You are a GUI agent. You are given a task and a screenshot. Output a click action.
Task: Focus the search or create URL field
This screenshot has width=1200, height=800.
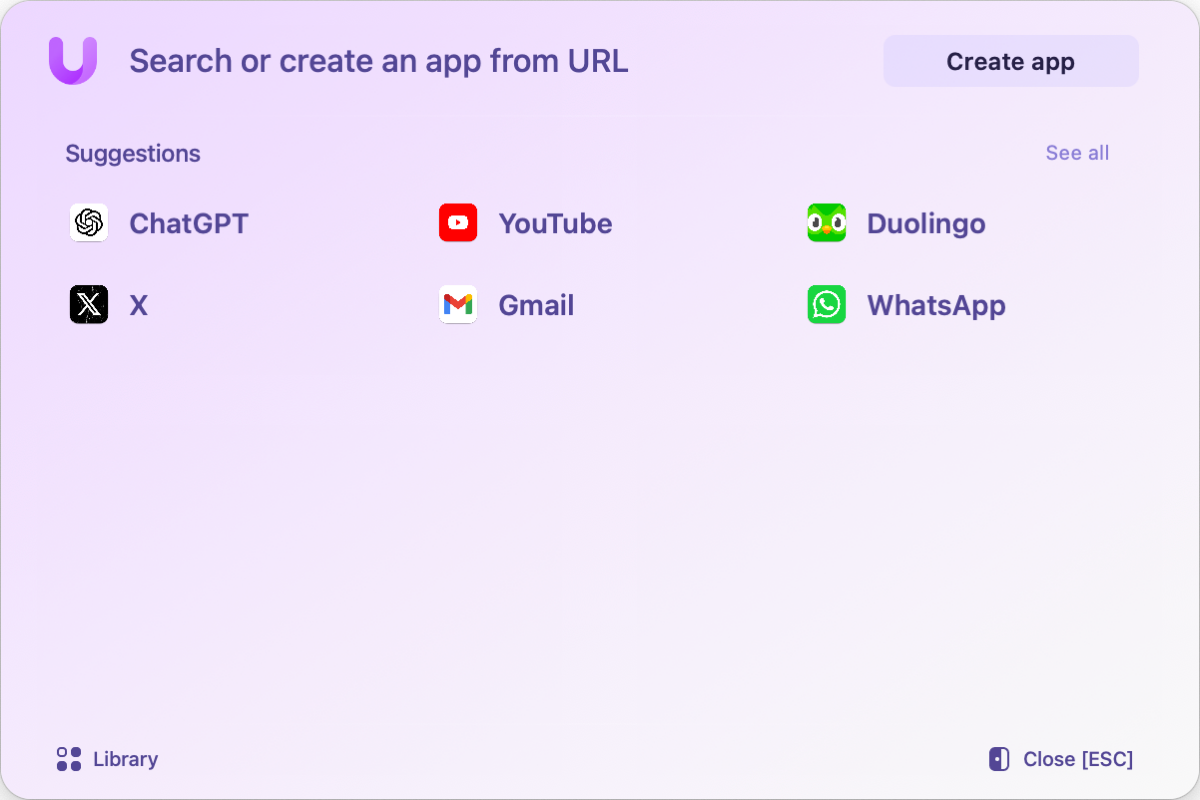[x=378, y=61]
